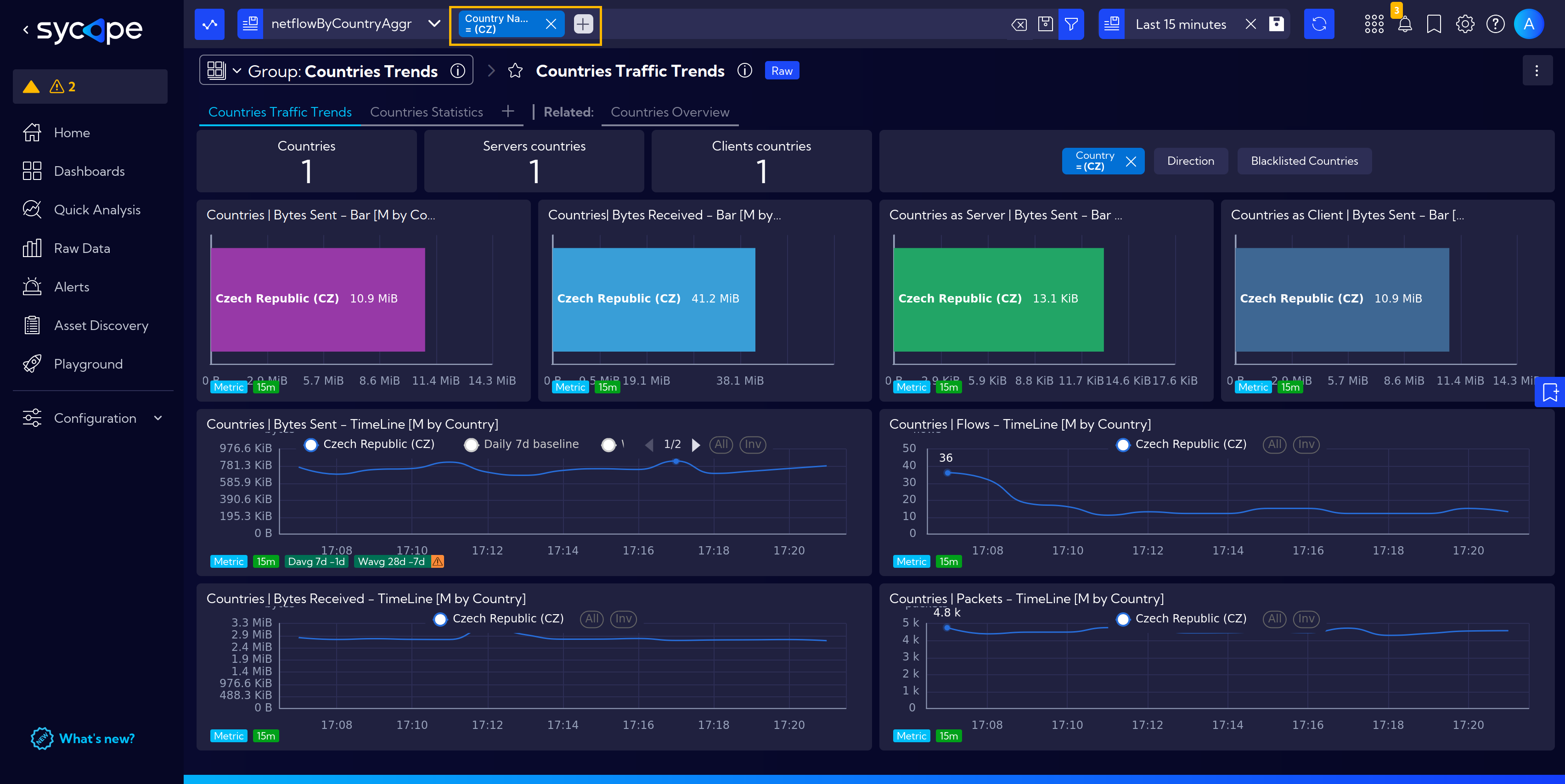Image resolution: width=1565 pixels, height=784 pixels.
Task: Refresh the dashboard data
Action: [x=1319, y=24]
